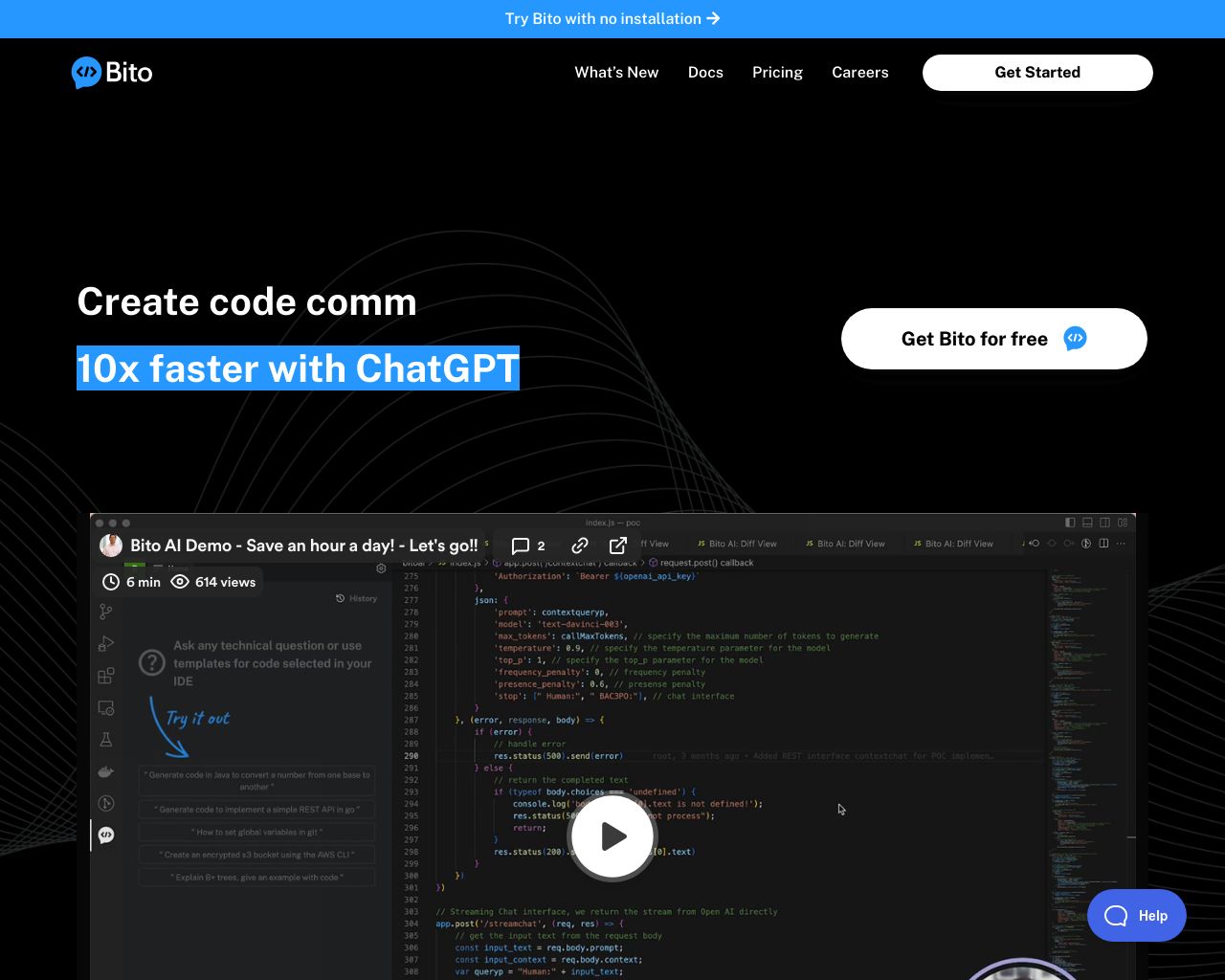The image size is (1225, 980).
Task: Click the presenter avatar on the video
Action: coord(111,546)
